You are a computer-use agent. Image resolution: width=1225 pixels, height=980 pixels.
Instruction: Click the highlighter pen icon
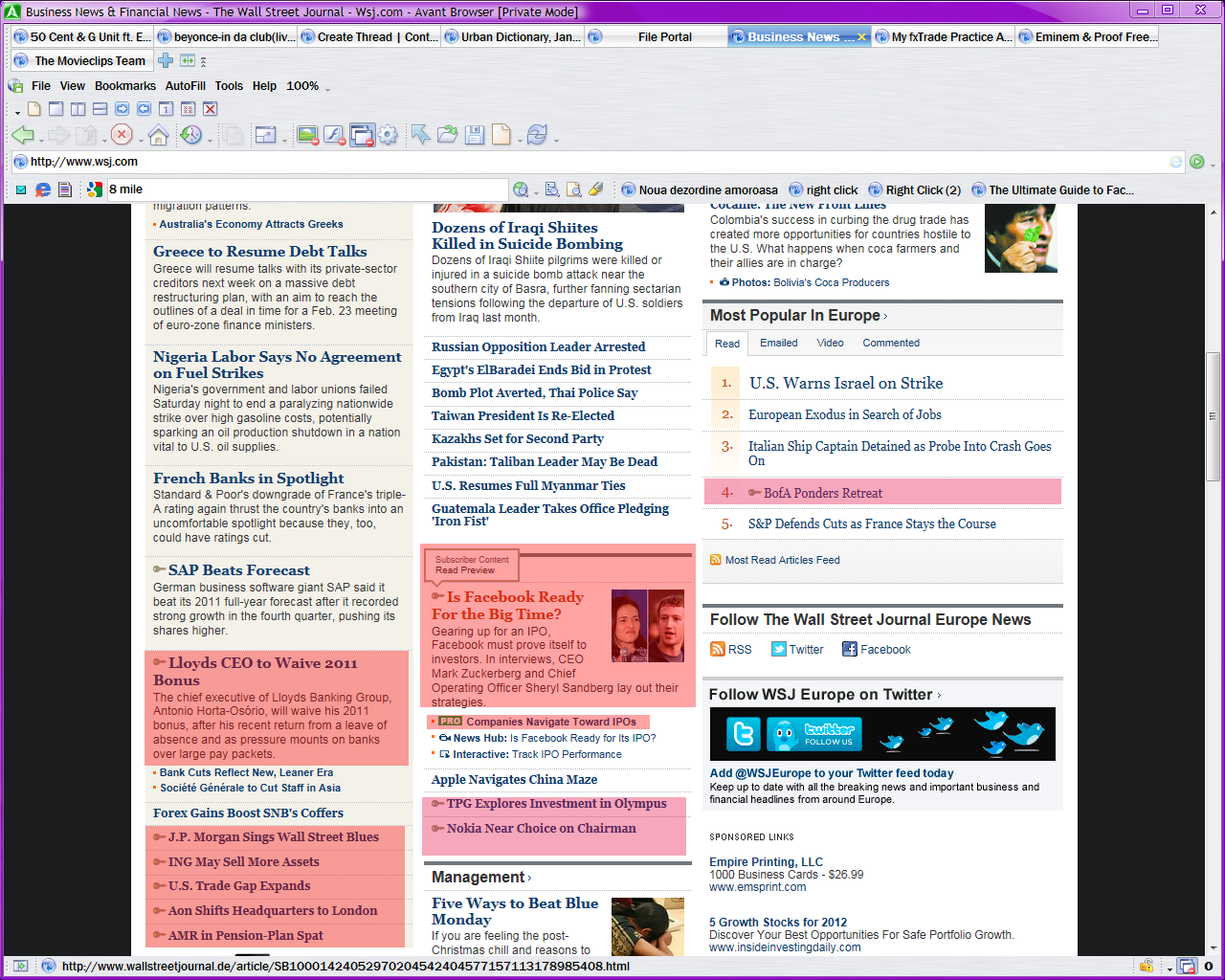pos(595,189)
